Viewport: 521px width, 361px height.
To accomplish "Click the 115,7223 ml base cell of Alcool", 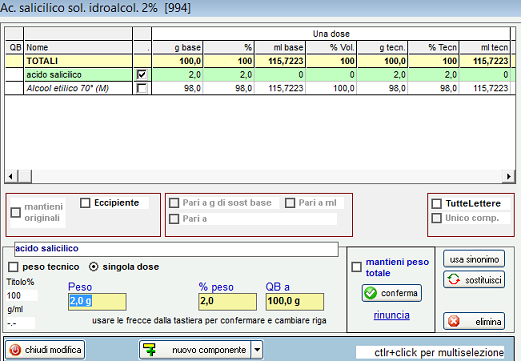I will click(x=280, y=88).
